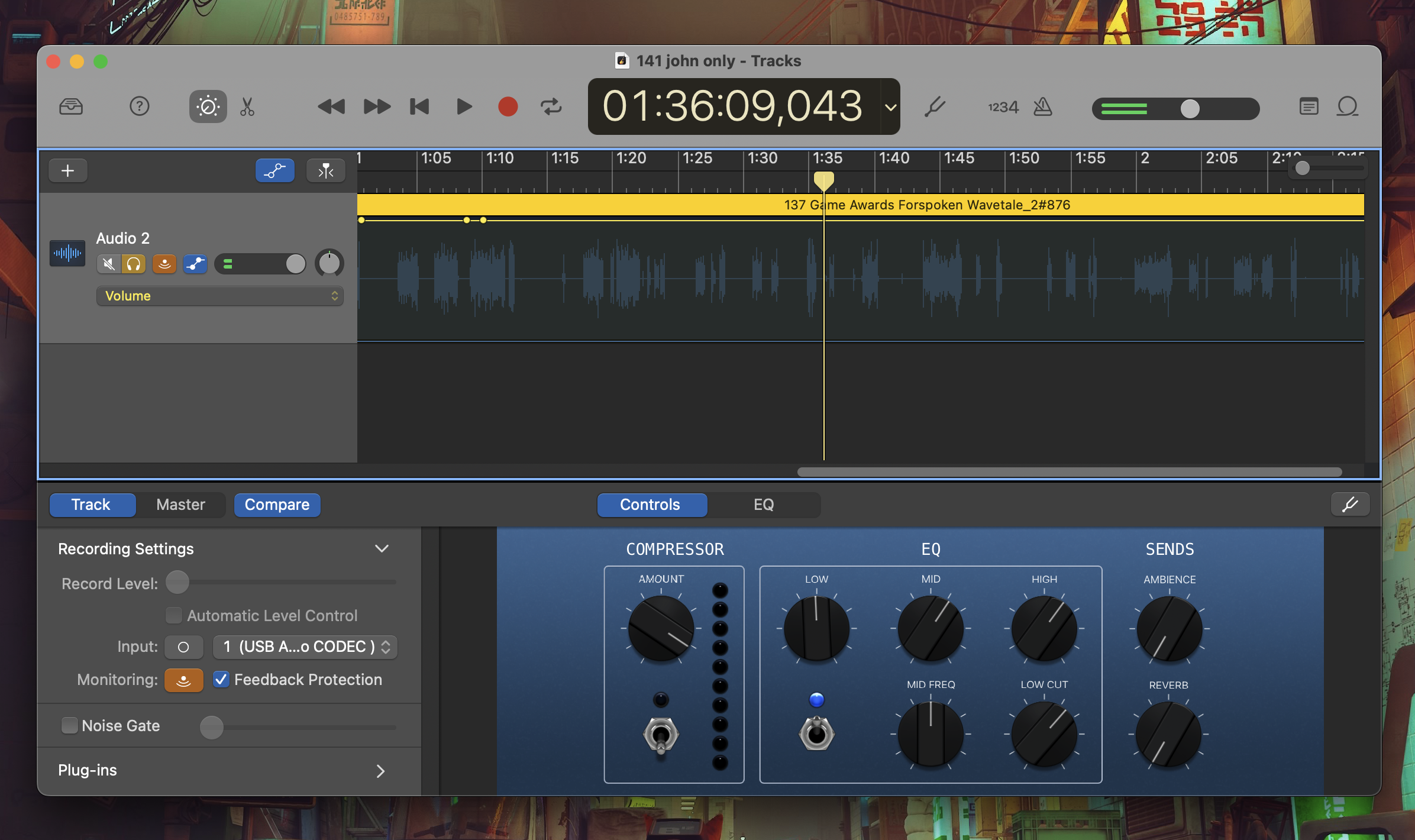The height and width of the screenshot is (840, 1415).
Task: Select the Cycle repeat icon in the toolbar
Action: (551, 106)
